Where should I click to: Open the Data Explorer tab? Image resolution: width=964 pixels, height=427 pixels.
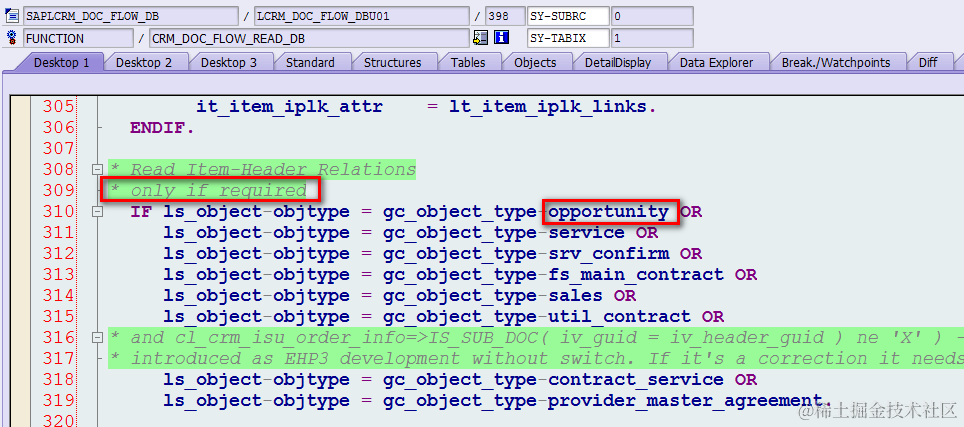[716, 62]
